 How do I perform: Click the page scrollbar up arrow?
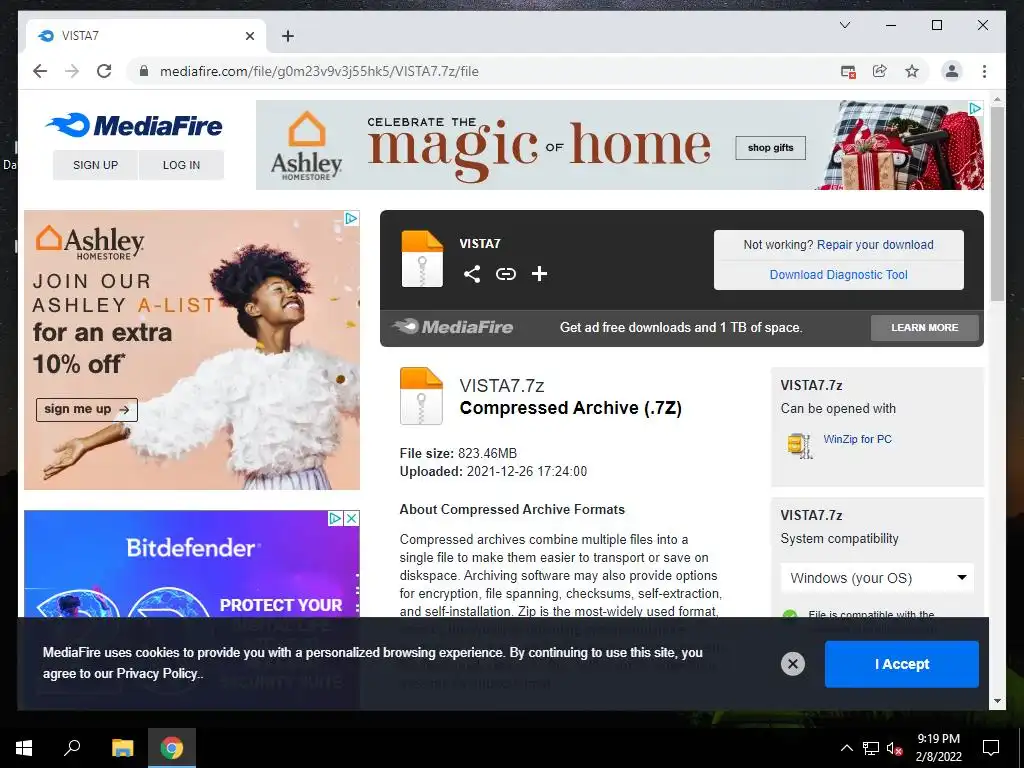(x=997, y=99)
